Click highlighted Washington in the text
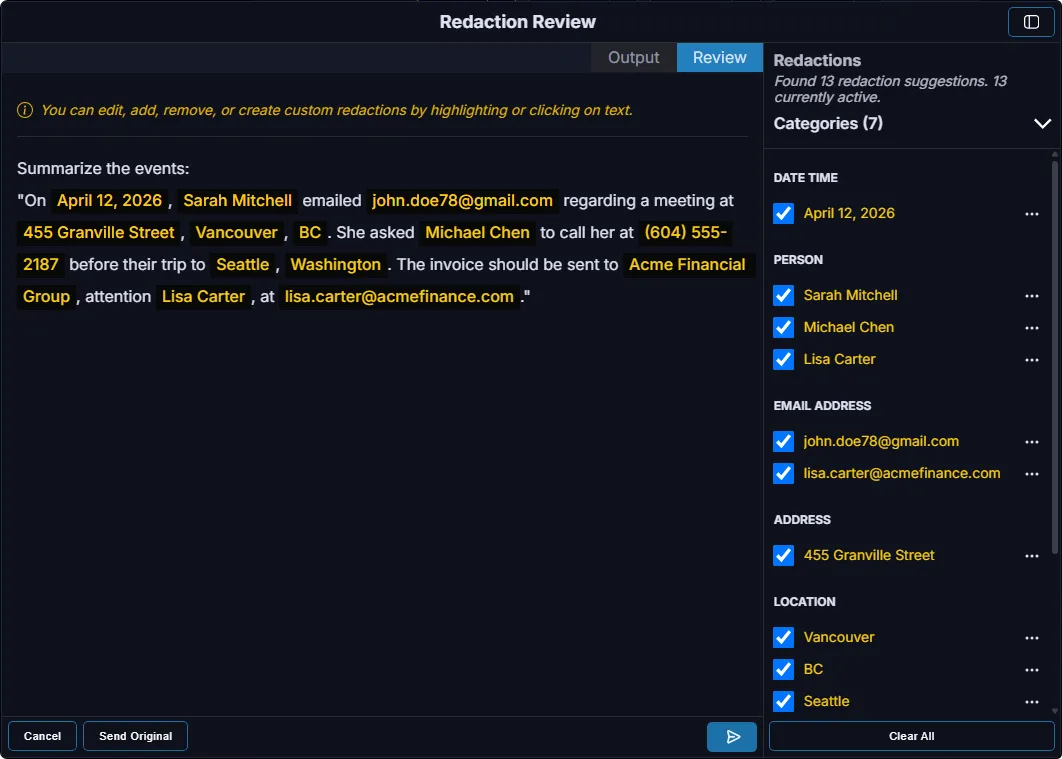 pyautogui.click(x=335, y=265)
